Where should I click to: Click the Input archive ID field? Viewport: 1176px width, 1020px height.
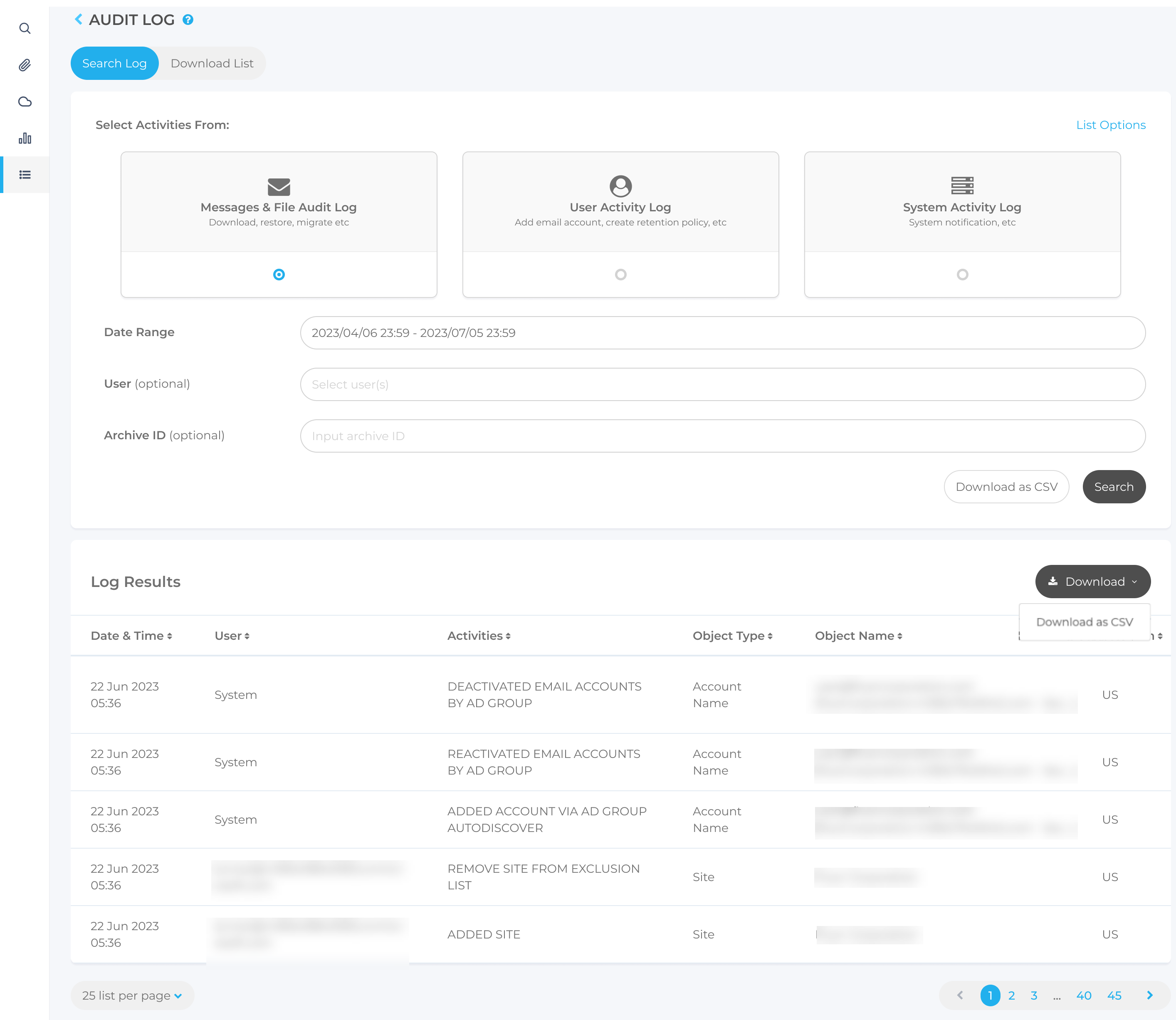pos(723,436)
